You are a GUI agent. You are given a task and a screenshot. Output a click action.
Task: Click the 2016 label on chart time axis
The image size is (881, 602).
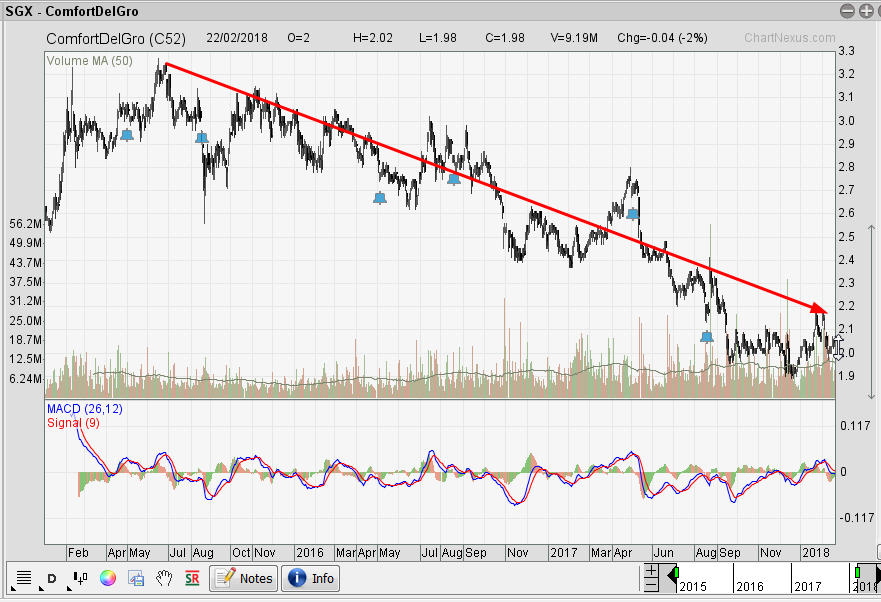(x=310, y=553)
